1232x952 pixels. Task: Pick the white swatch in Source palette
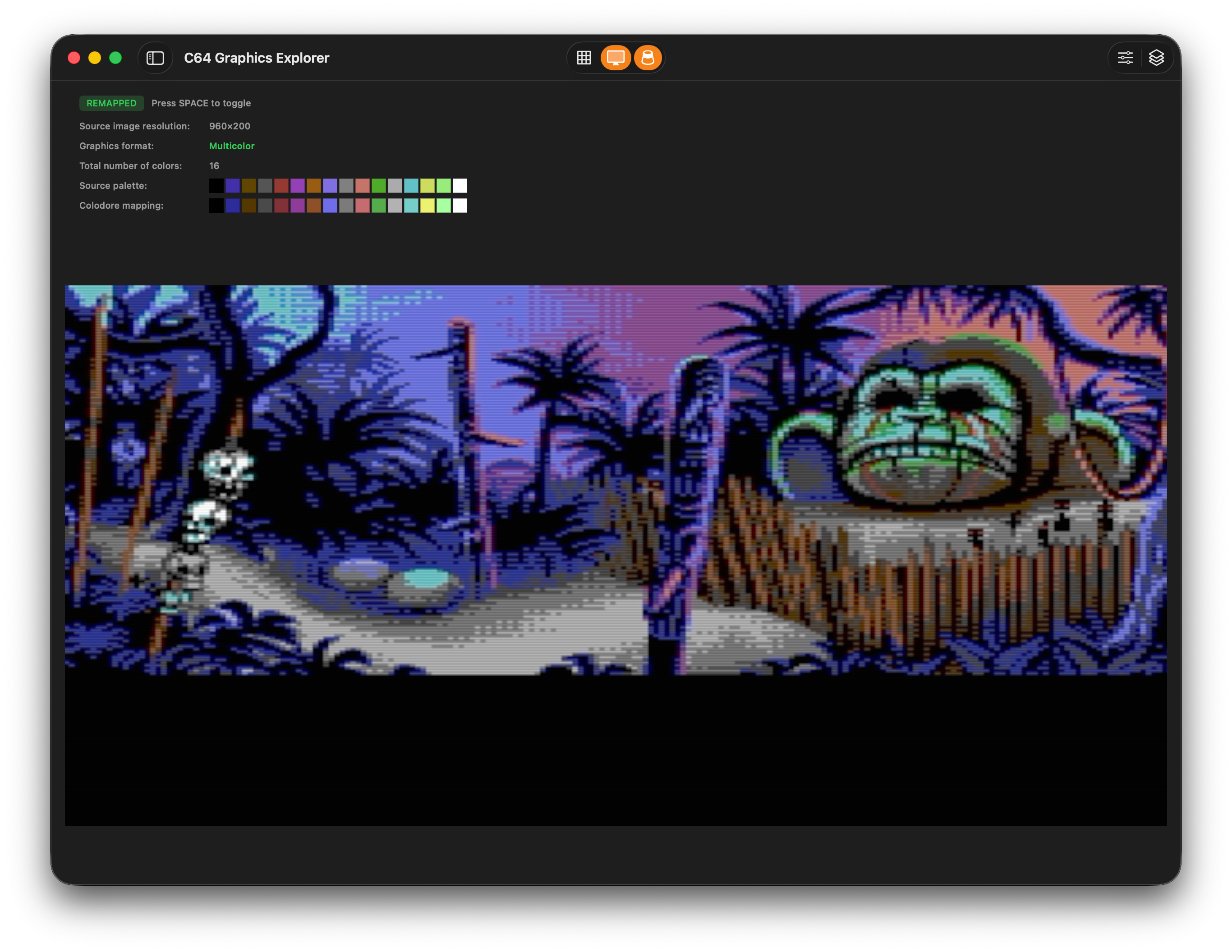tap(460, 186)
